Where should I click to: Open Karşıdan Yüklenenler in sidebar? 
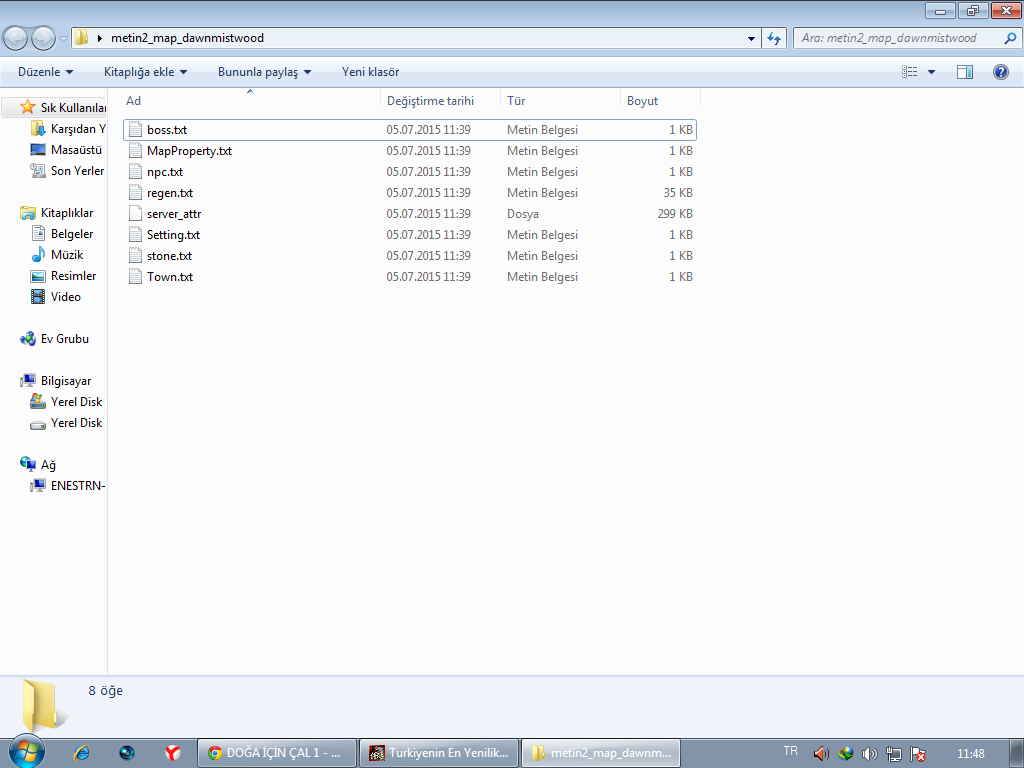click(x=68, y=129)
